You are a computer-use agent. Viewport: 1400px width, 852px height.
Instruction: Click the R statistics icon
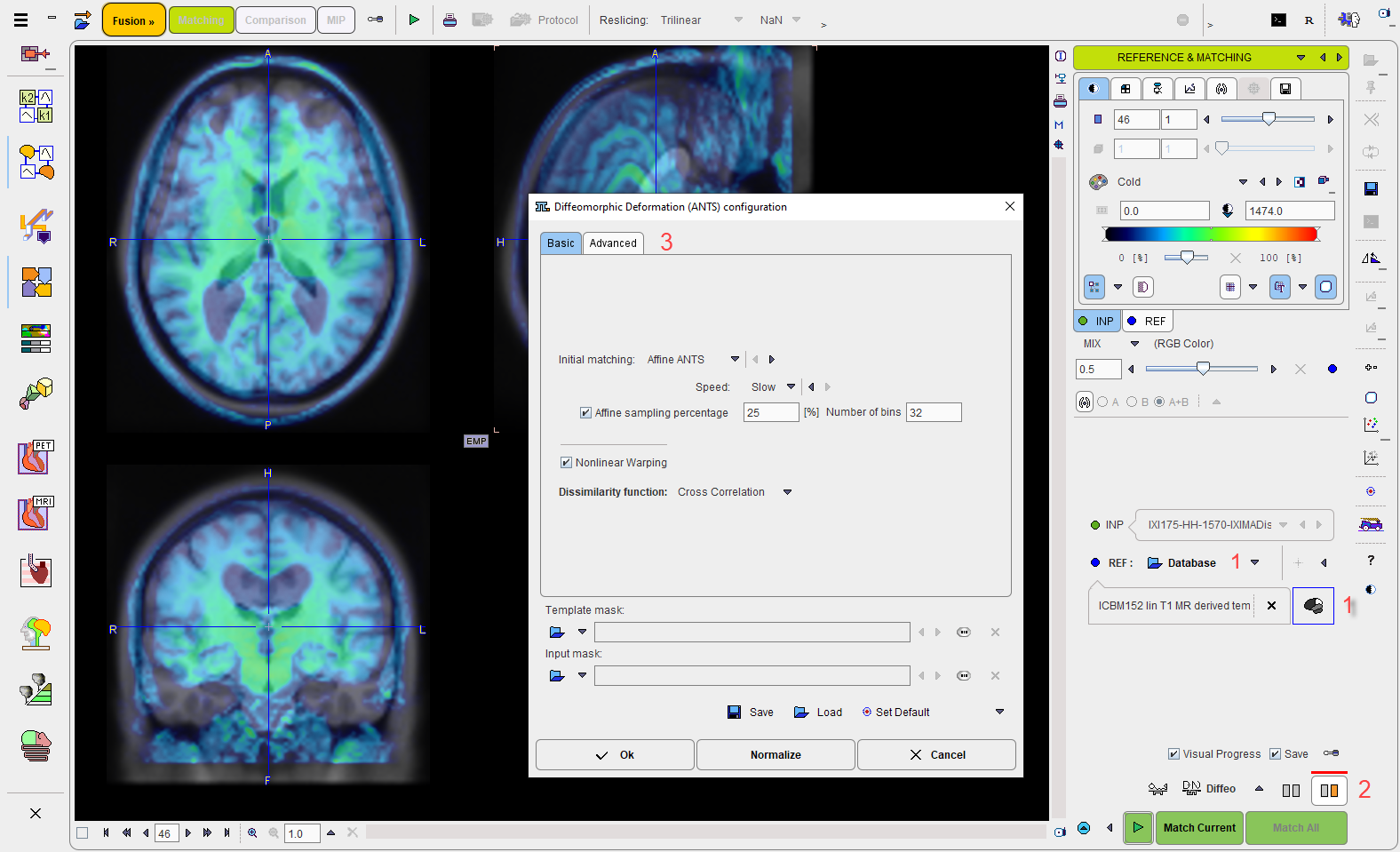pos(1309,20)
